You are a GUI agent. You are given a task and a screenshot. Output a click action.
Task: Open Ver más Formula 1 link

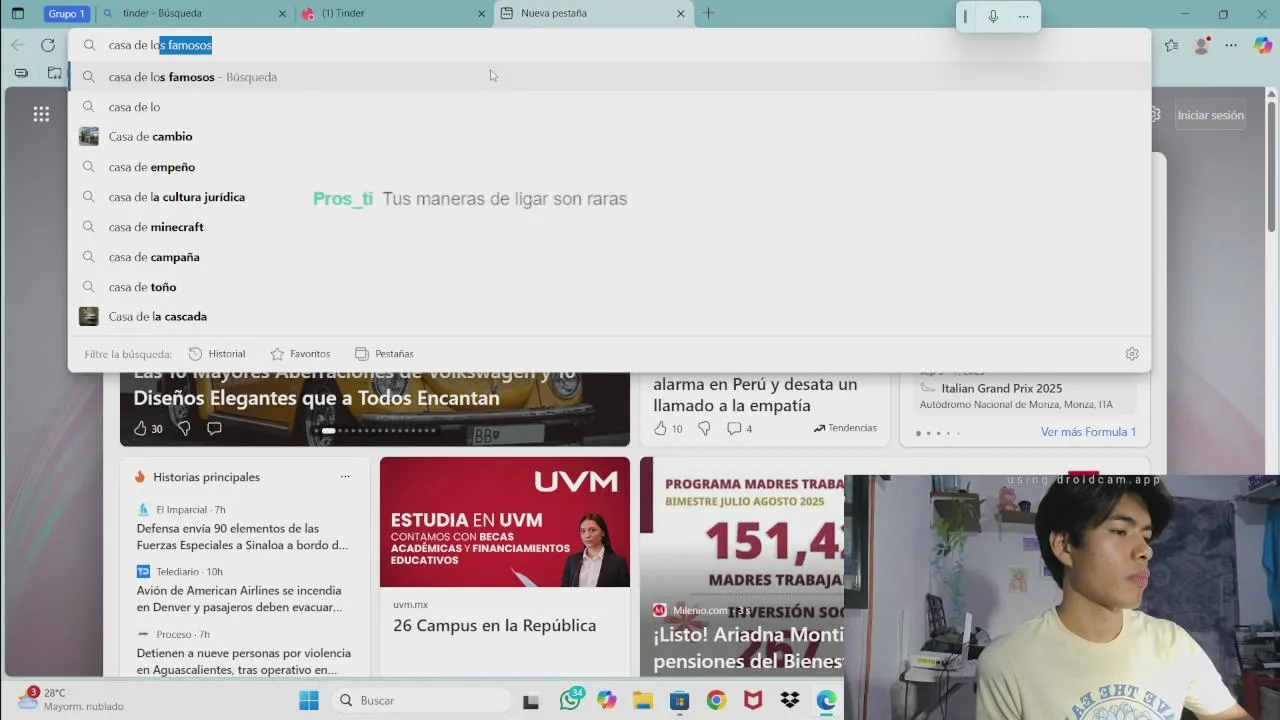(x=1088, y=432)
